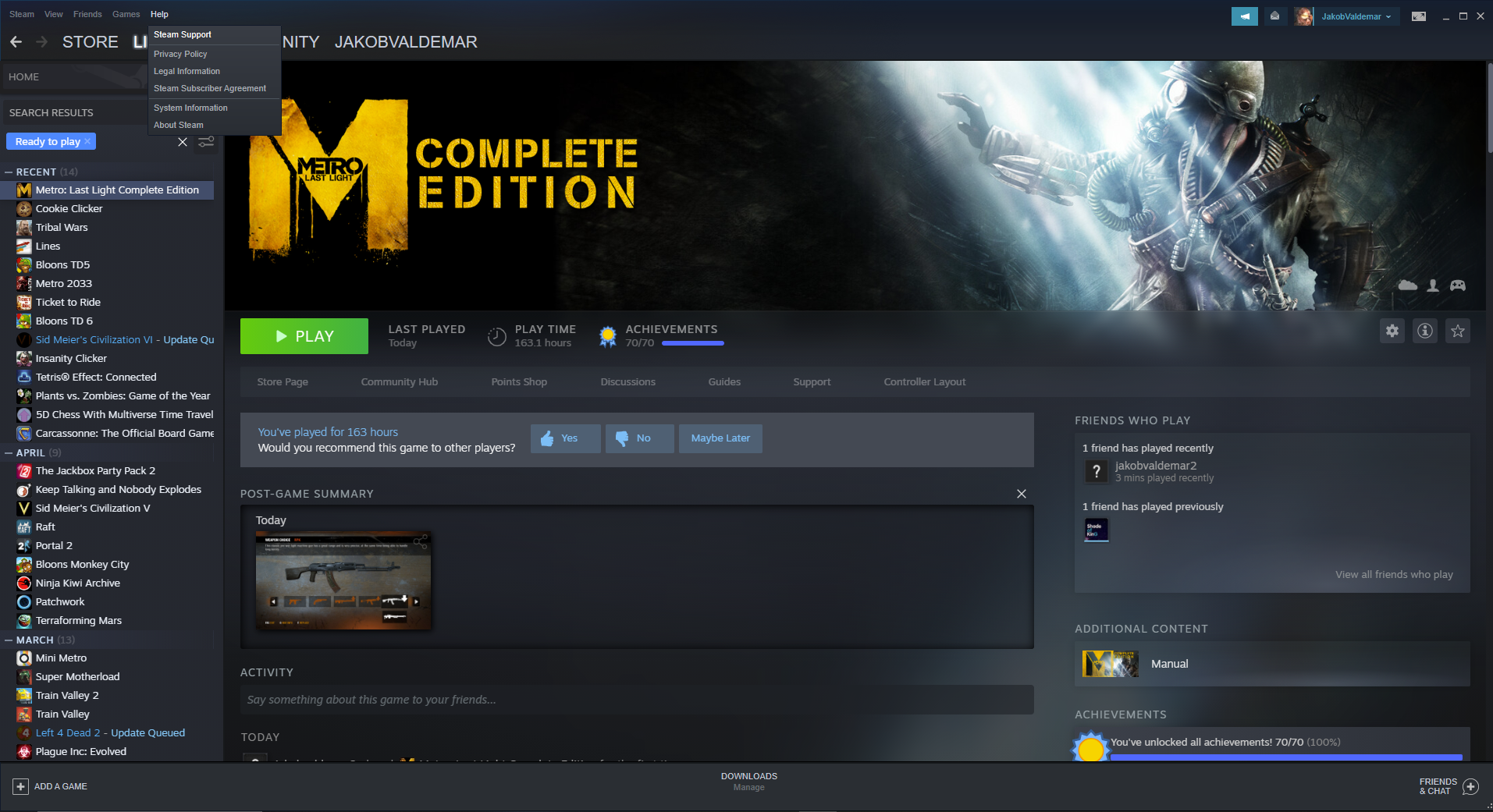Open the JakobValdemar account dropdown
The width and height of the screenshot is (1493, 812).
tap(1356, 16)
